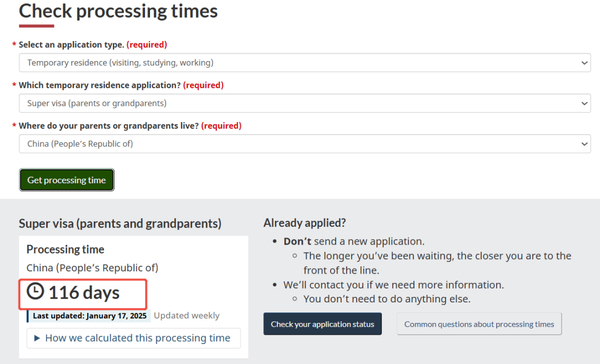Click the clock icon beside 116 days

point(35,291)
